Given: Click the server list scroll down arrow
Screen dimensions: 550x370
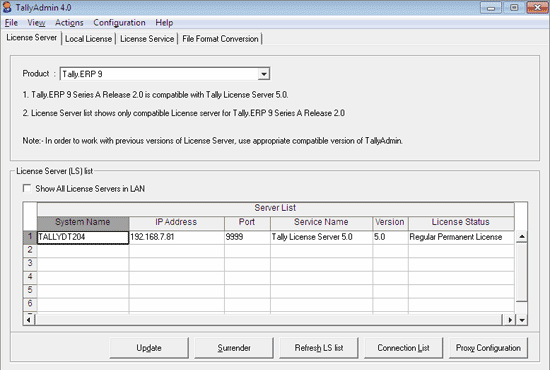Looking at the screenshot, I should [x=522, y=319].
